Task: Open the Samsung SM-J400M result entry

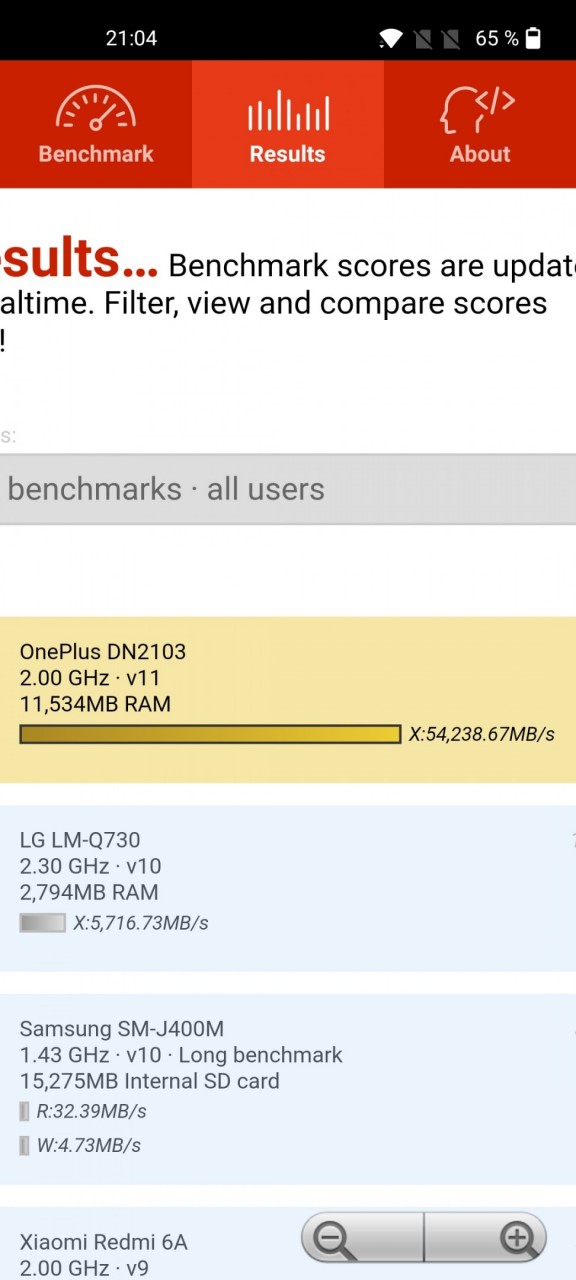Action: coord(288,1089)
